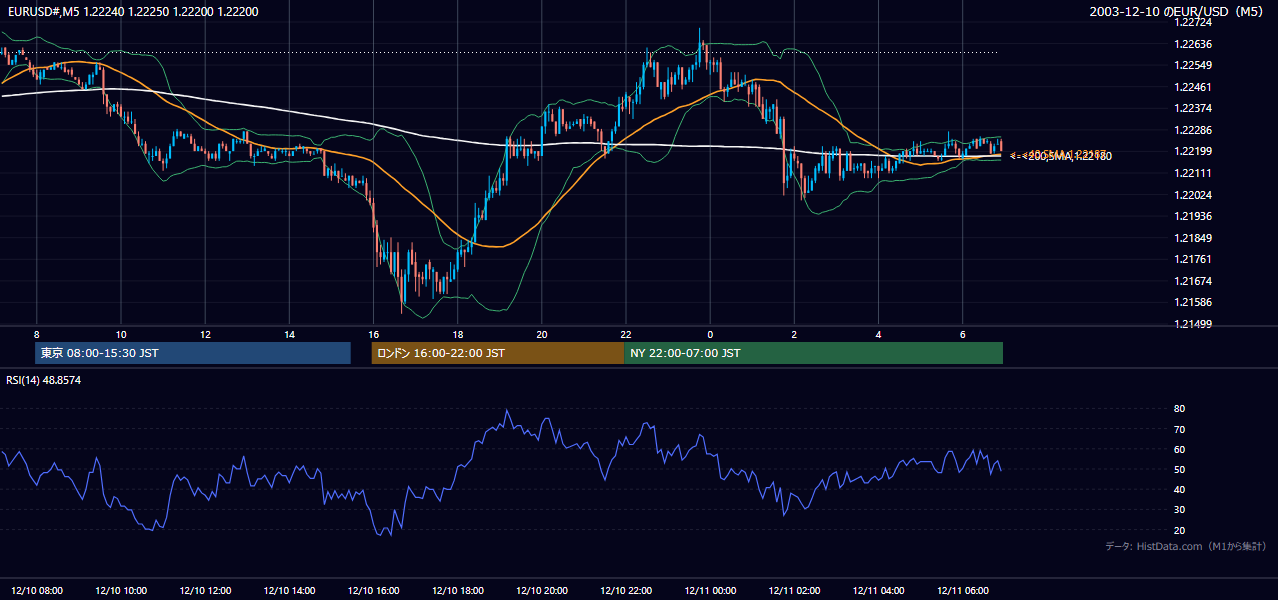Click hour tick 14 under the price chart
This screenshot has height=600, width=1278.
[x=289, y=334]
